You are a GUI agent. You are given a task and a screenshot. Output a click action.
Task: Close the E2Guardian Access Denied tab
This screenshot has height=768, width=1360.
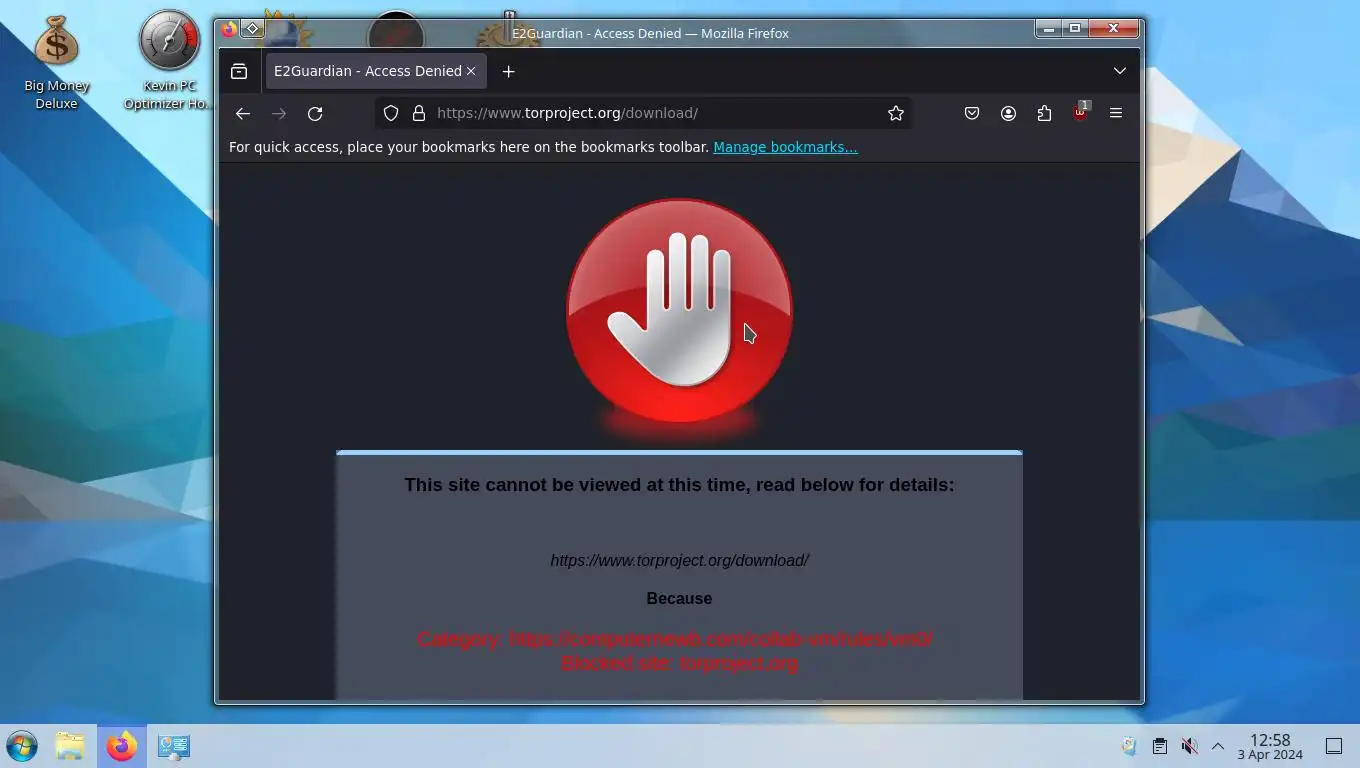click(471, 71)
